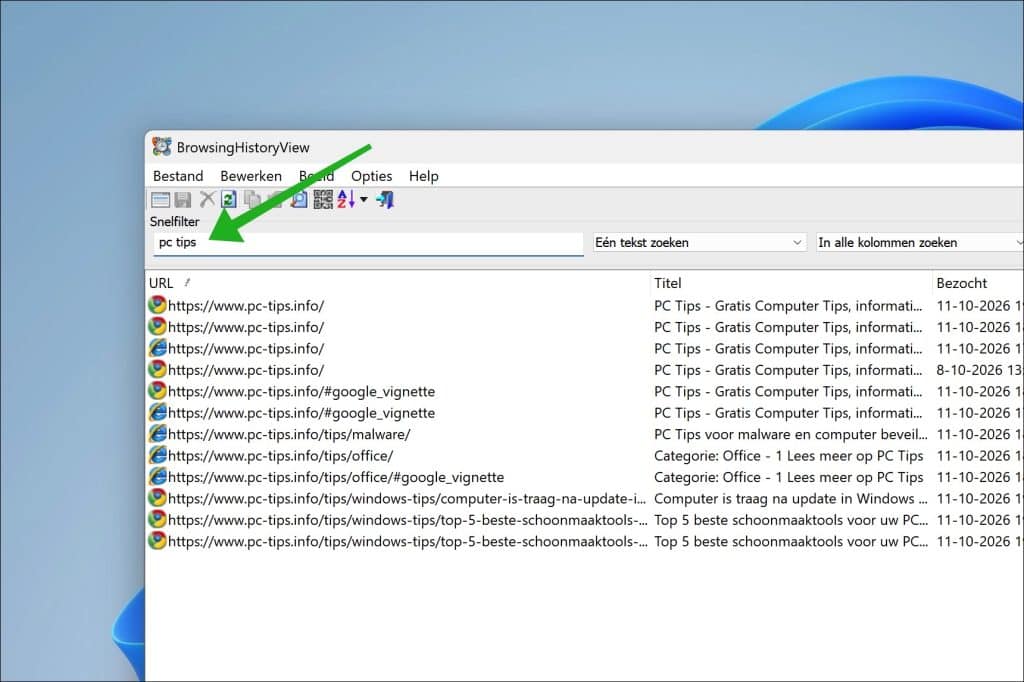Image resolution: width=1024 pixels, height=682 pixels.
Task: Open Find via the magnifier toolbar icon
Action: click(299, 199)
